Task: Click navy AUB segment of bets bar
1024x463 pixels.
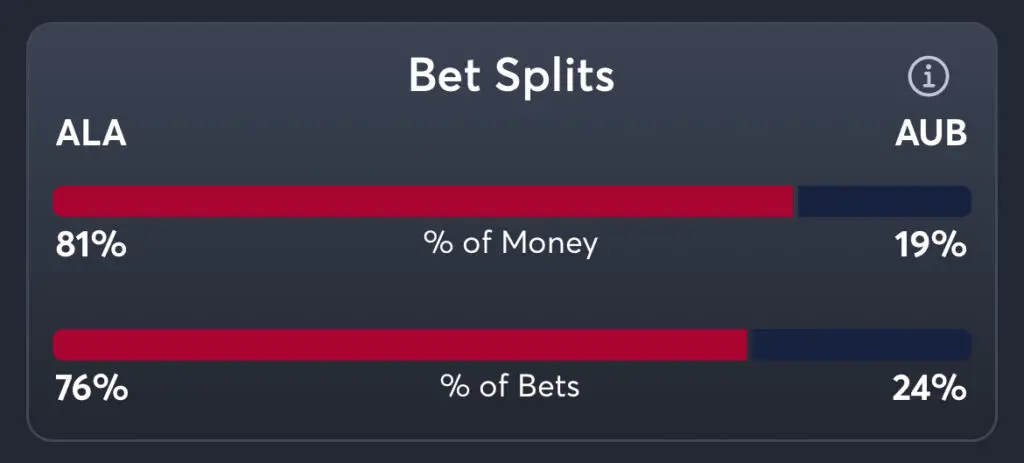Action: point(860,345)
